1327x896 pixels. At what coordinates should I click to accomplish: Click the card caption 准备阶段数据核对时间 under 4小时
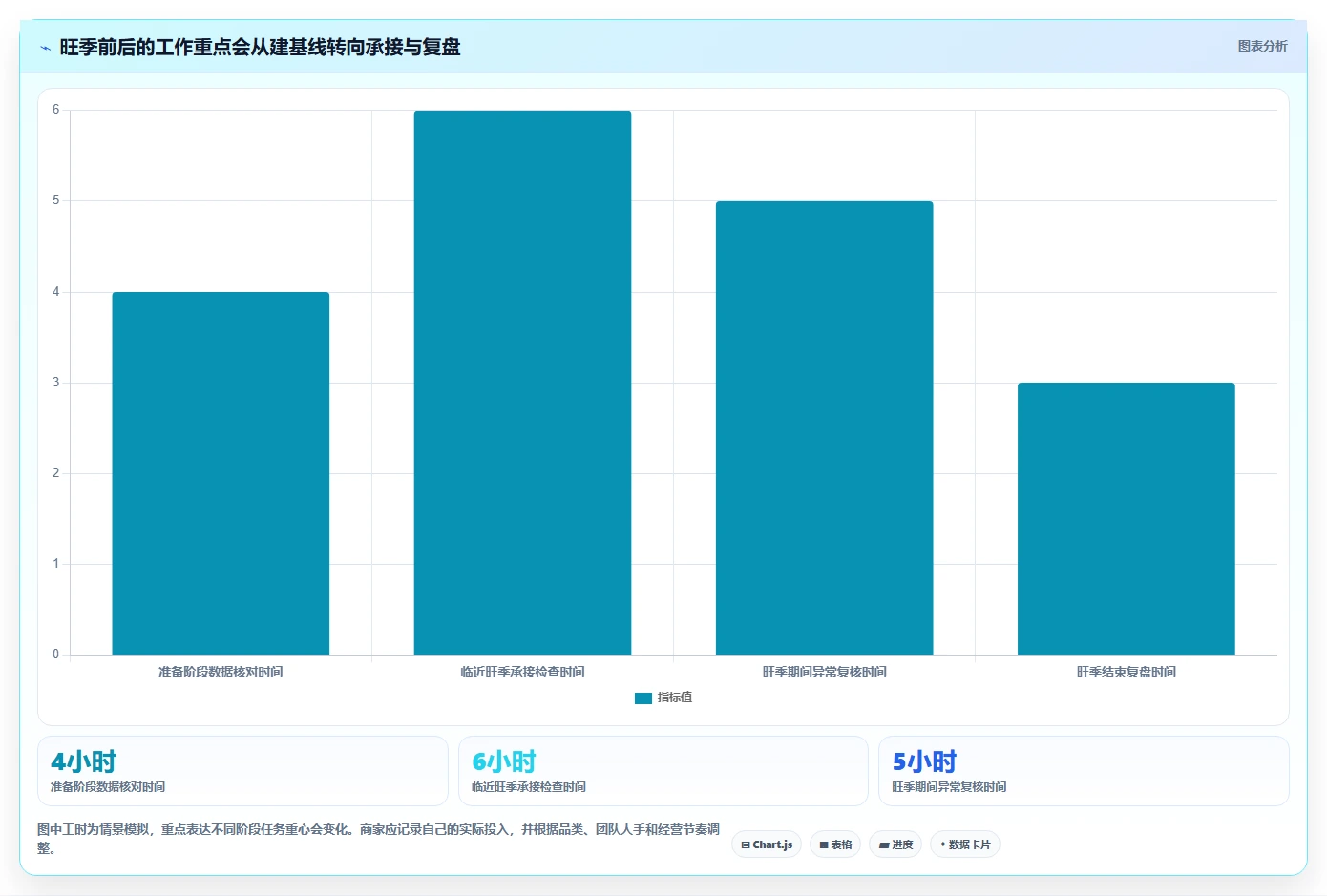(108, 787)
